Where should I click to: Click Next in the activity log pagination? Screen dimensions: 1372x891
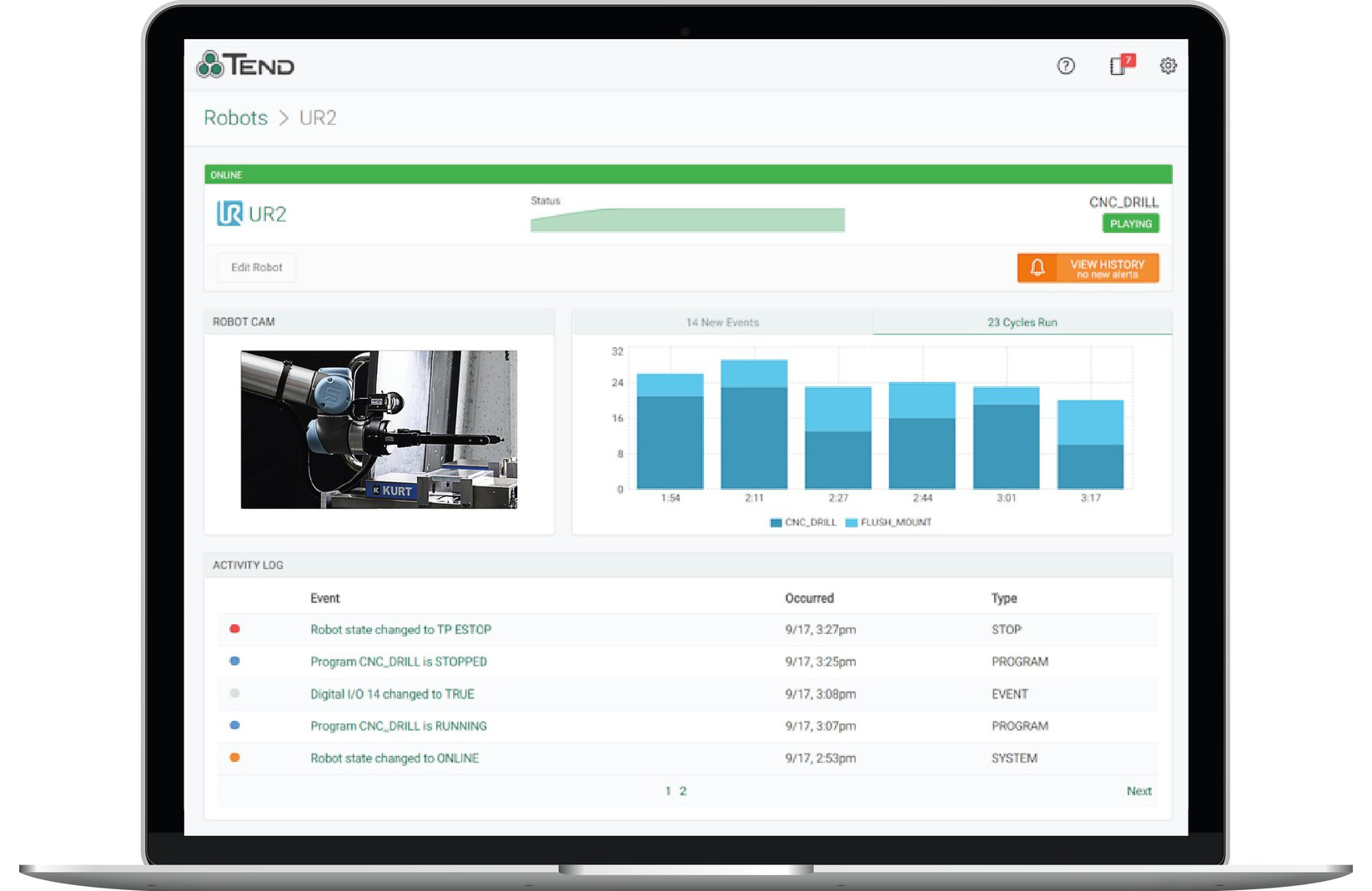pyautogui.click(x=1139, y=790)
